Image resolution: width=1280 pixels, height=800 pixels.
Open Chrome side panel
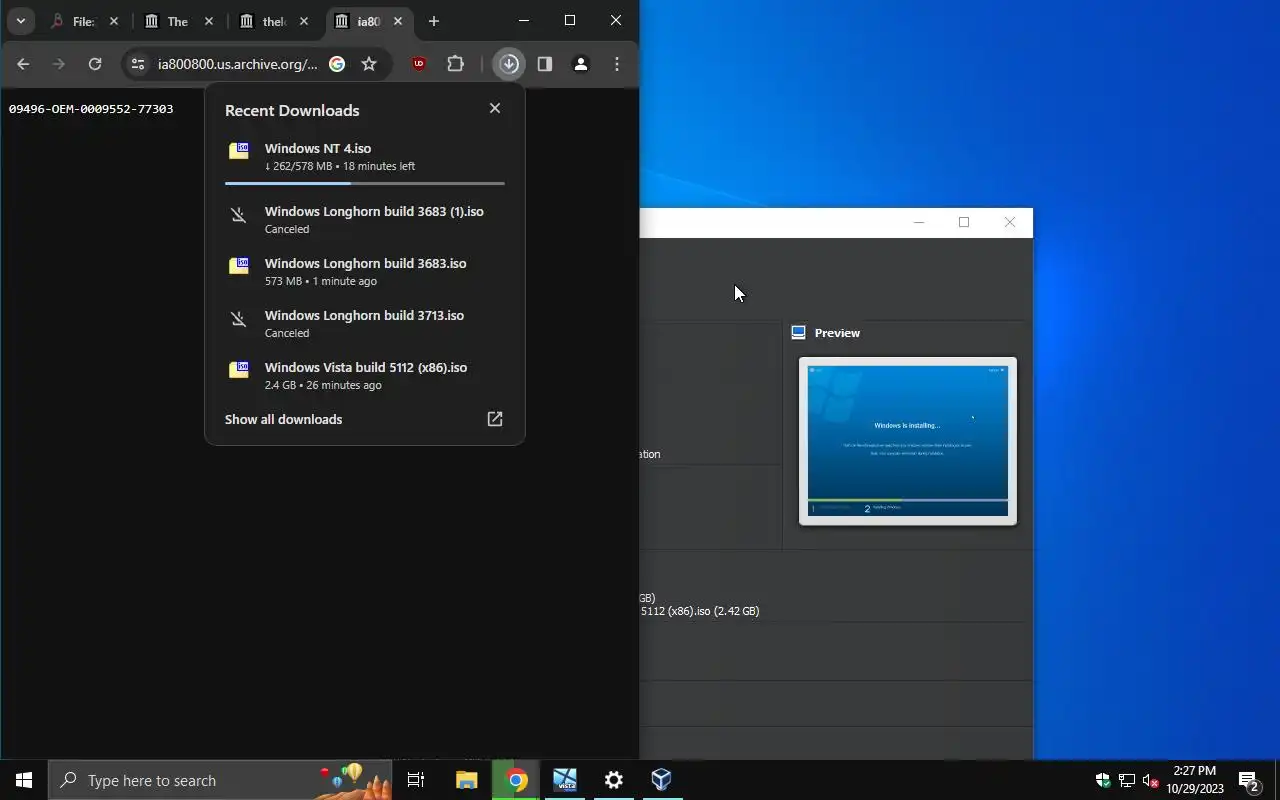point(545,64)
